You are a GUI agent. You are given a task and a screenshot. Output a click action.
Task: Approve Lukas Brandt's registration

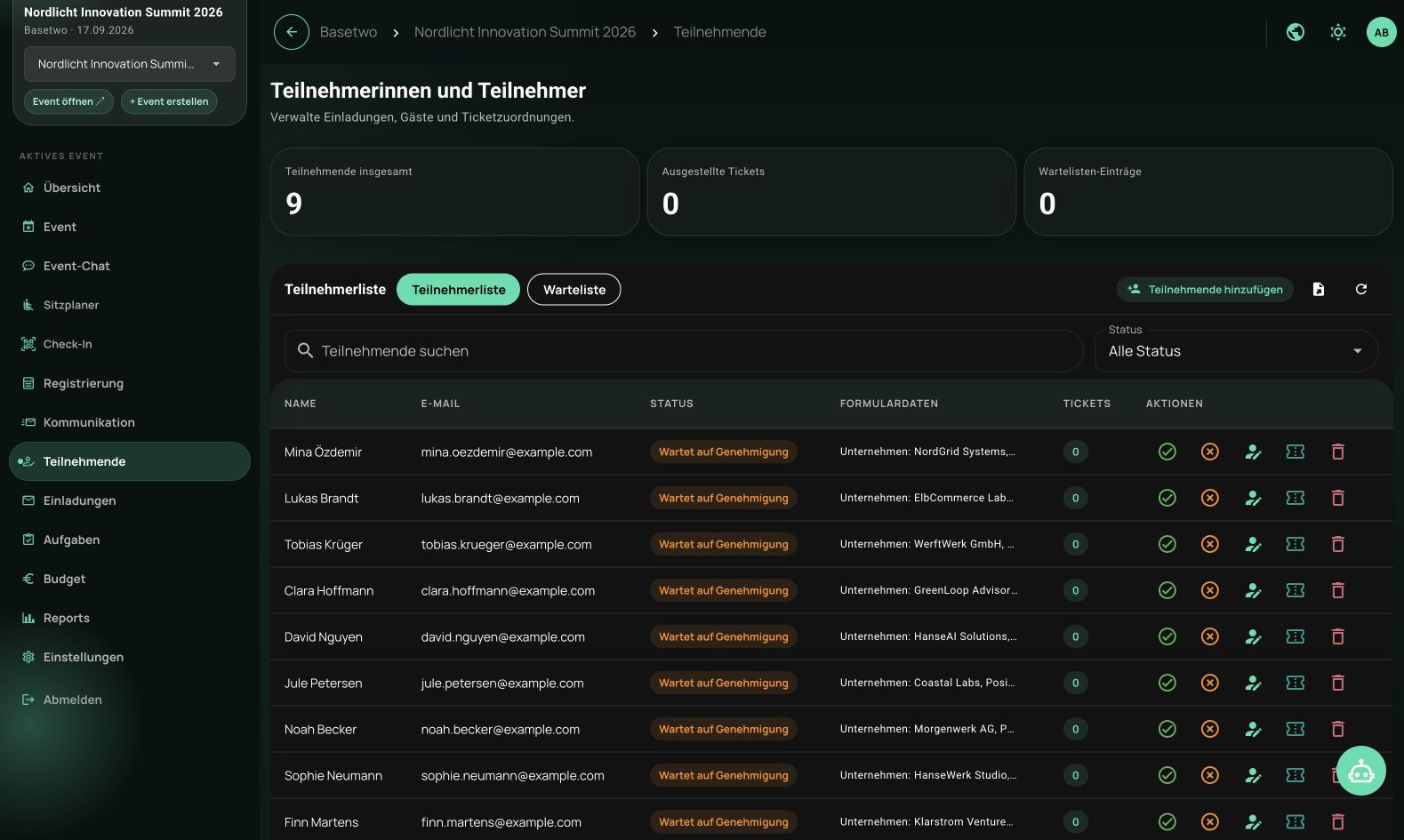(x=1167, y=498)
